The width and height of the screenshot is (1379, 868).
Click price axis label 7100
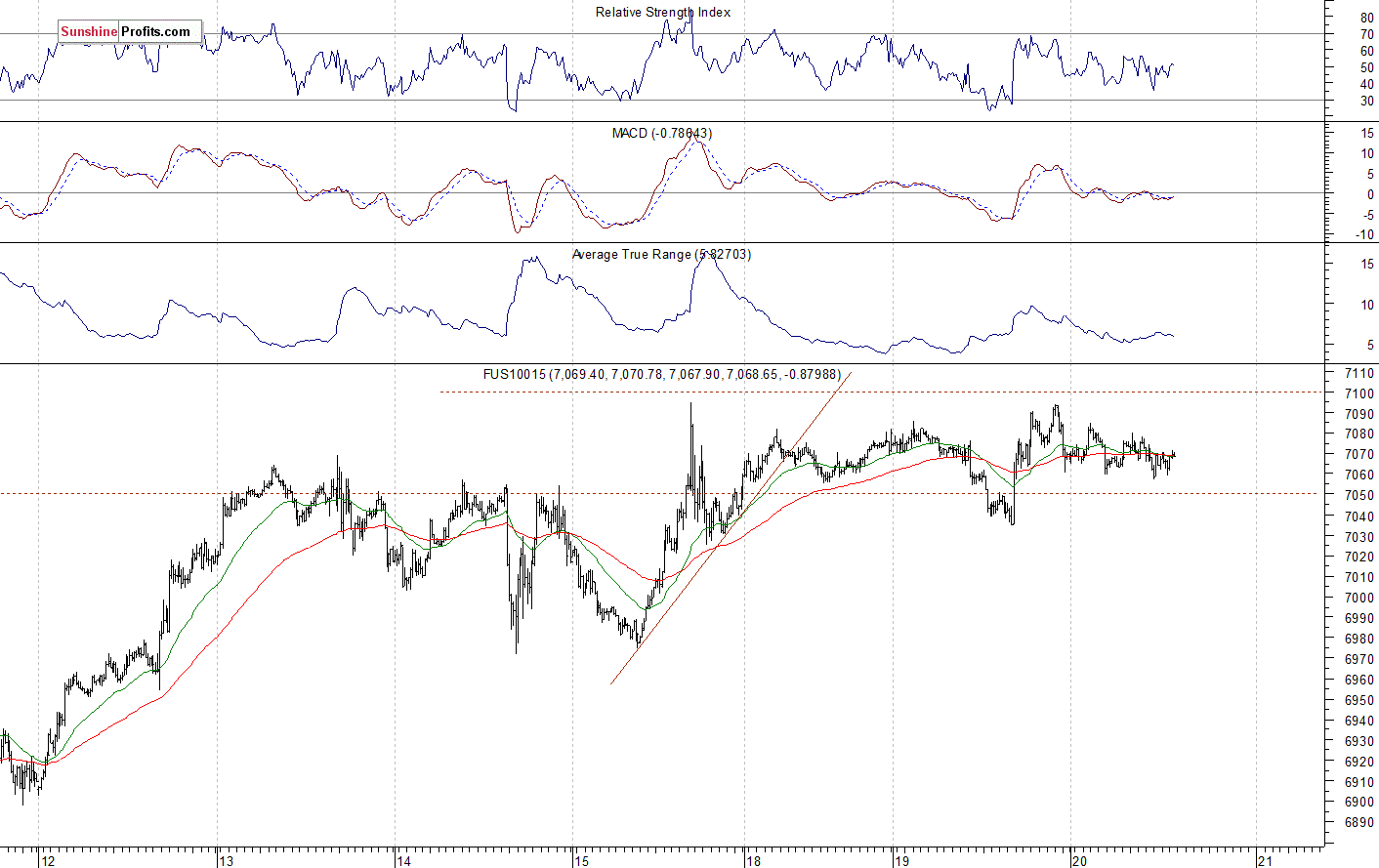(x=1359, y=394)
